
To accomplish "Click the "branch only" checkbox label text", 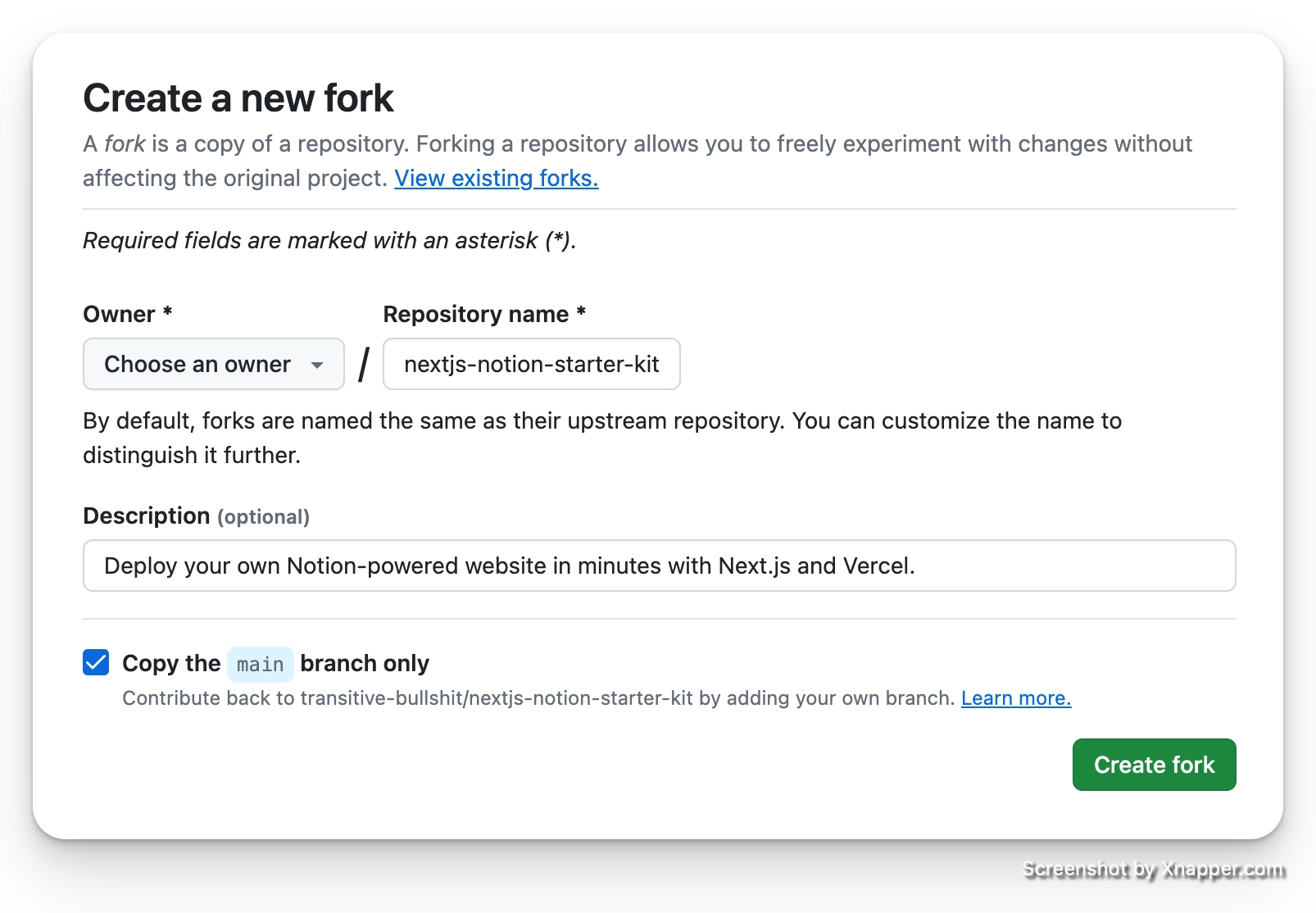I will (x=365, y=663).
